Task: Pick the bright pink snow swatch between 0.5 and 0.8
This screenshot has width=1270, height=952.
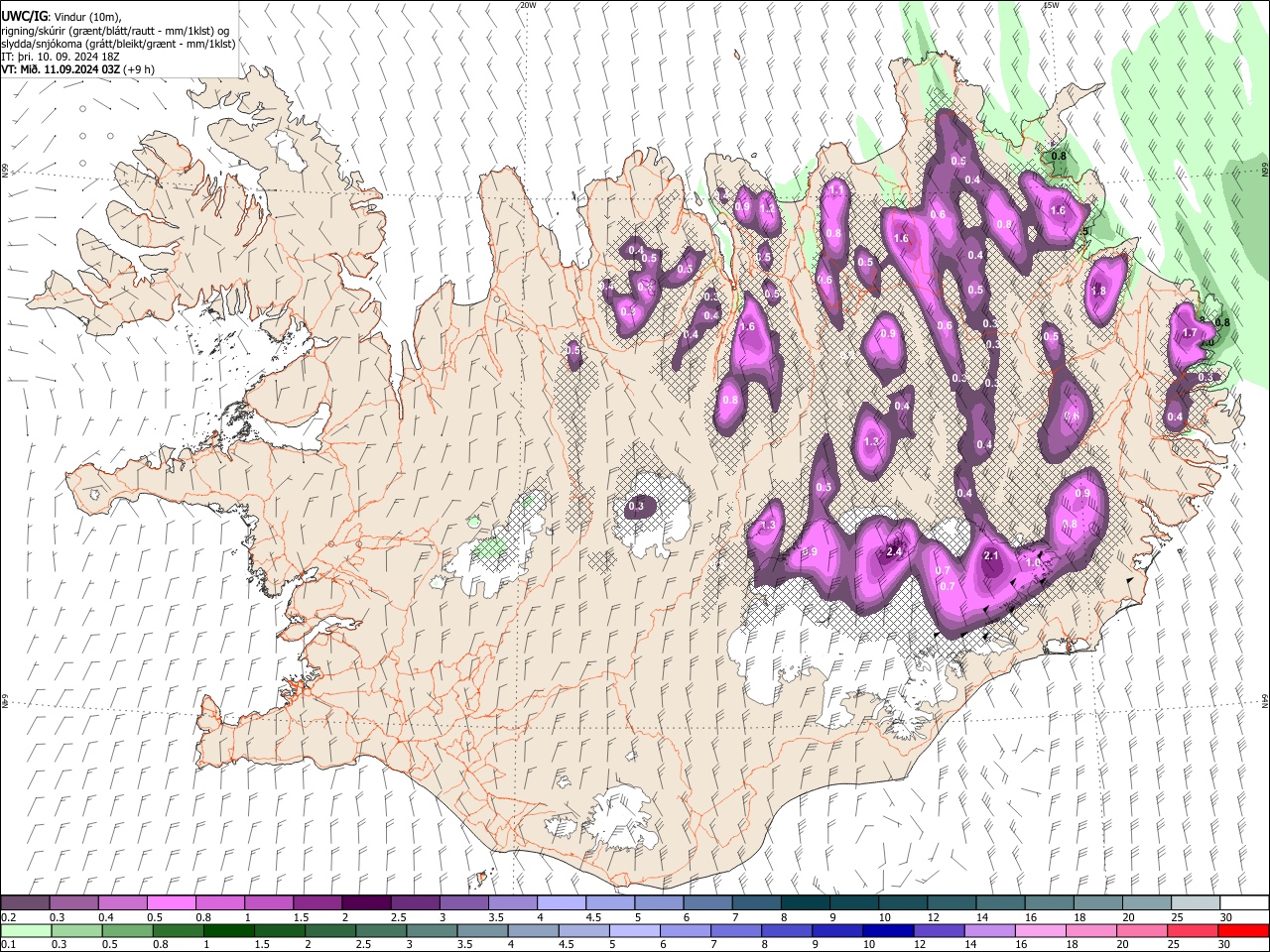Action: (171, 903)
